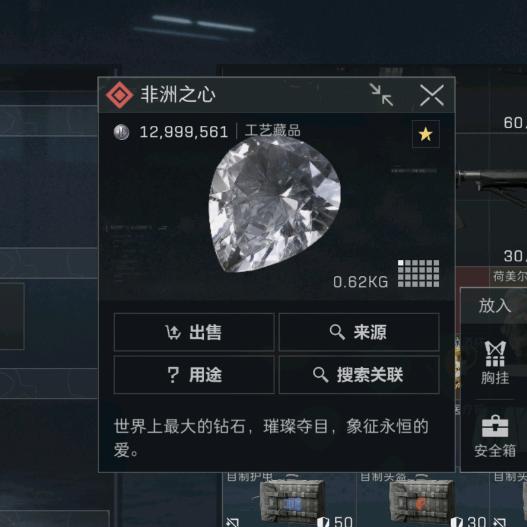The width and height of the screenshot is (527, 527).
Task: Open the 用途 usage button
Action: tap(194, 374)
